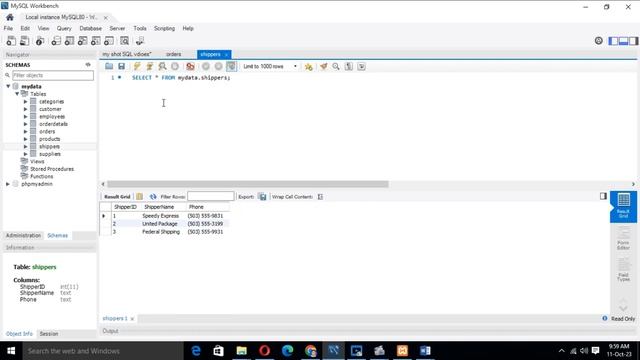
Task: Open SQL script file from main toolbar
Action: 24,41
